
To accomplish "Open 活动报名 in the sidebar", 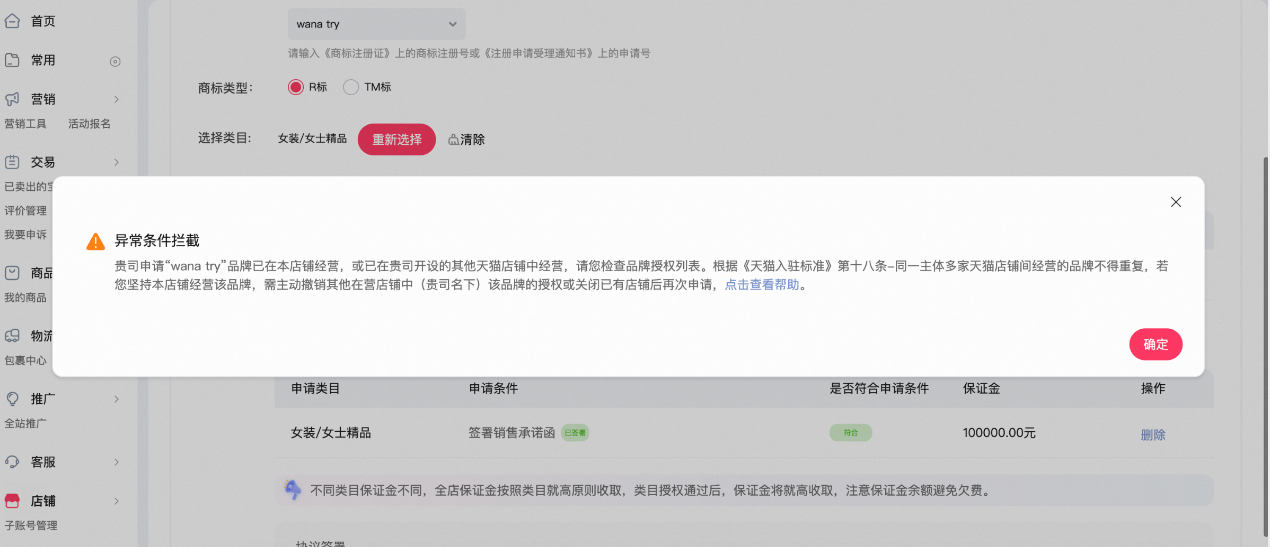I will [x=89, y=124].
